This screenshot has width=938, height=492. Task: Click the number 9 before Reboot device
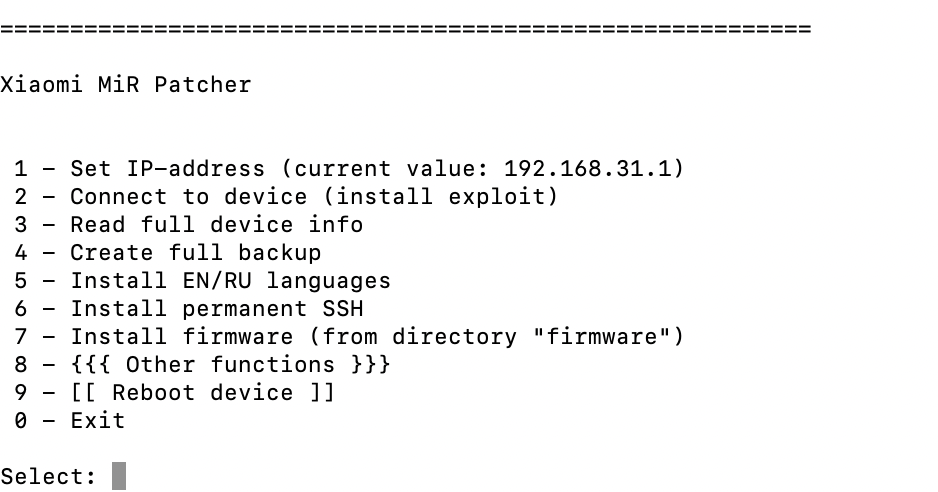coord(20,393)
